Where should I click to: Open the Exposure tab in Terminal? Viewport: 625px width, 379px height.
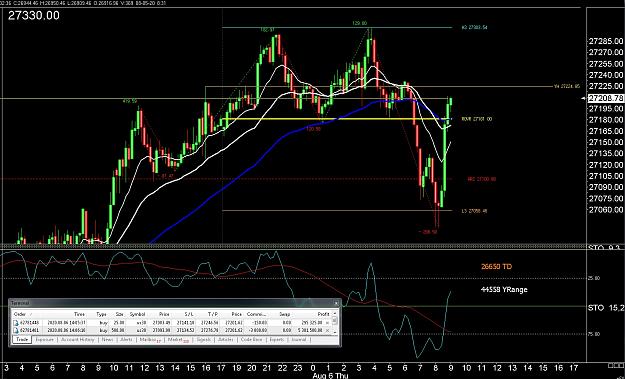pos(45,340)
